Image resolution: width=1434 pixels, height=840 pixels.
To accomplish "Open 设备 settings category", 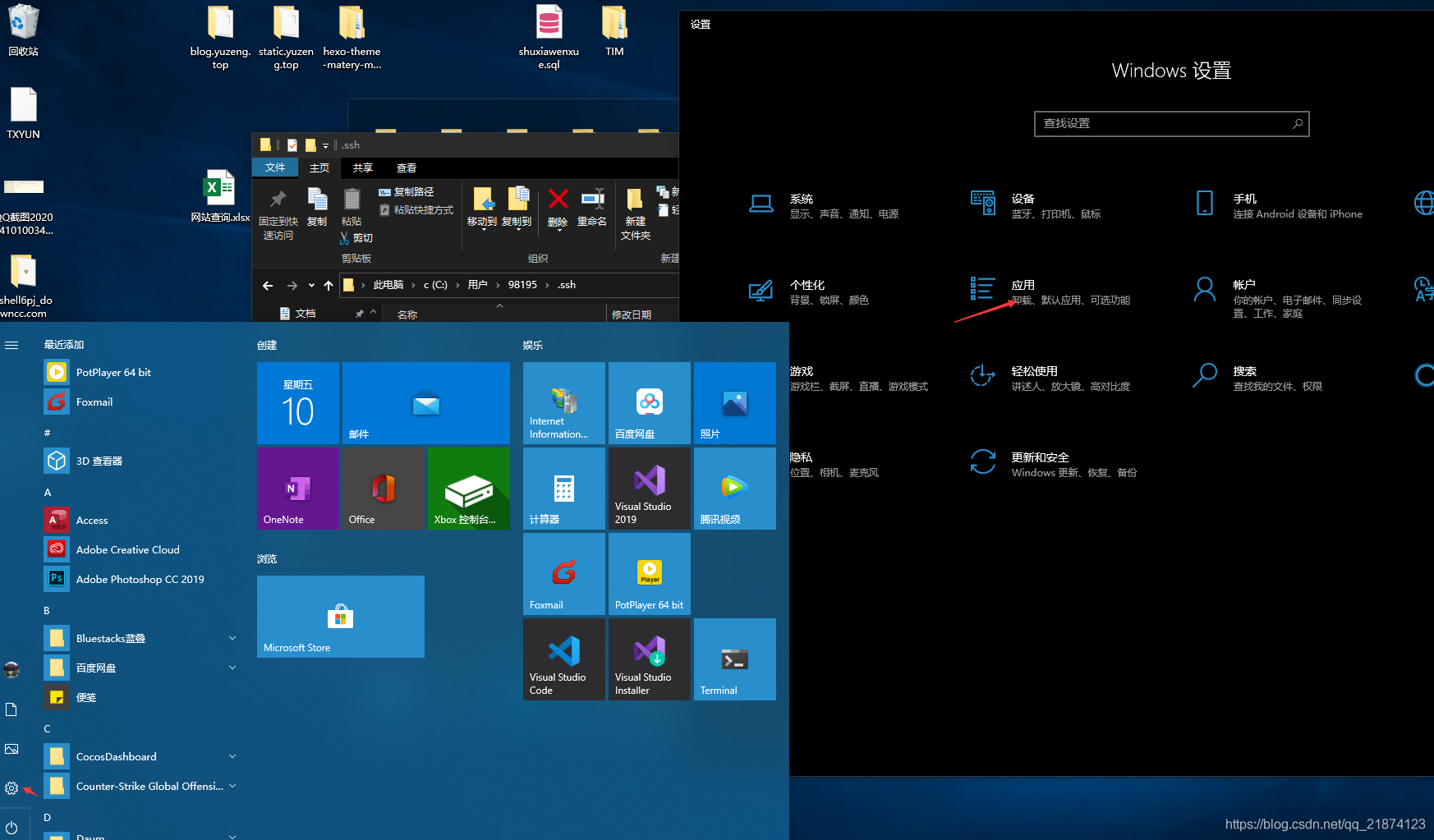I will 1036,205.
